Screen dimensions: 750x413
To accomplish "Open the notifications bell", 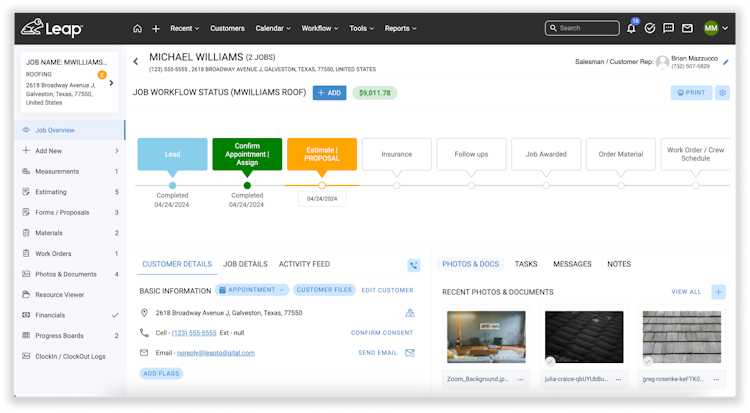I will 631,28.
